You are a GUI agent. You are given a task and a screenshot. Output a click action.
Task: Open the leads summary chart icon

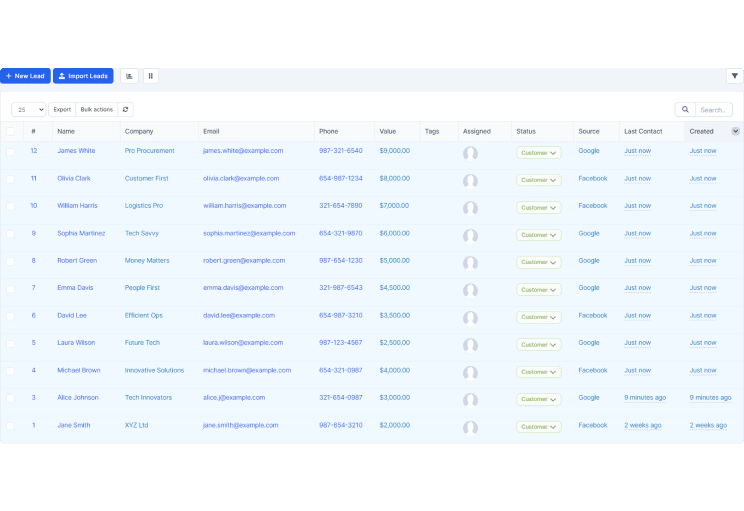pos(129,76)
